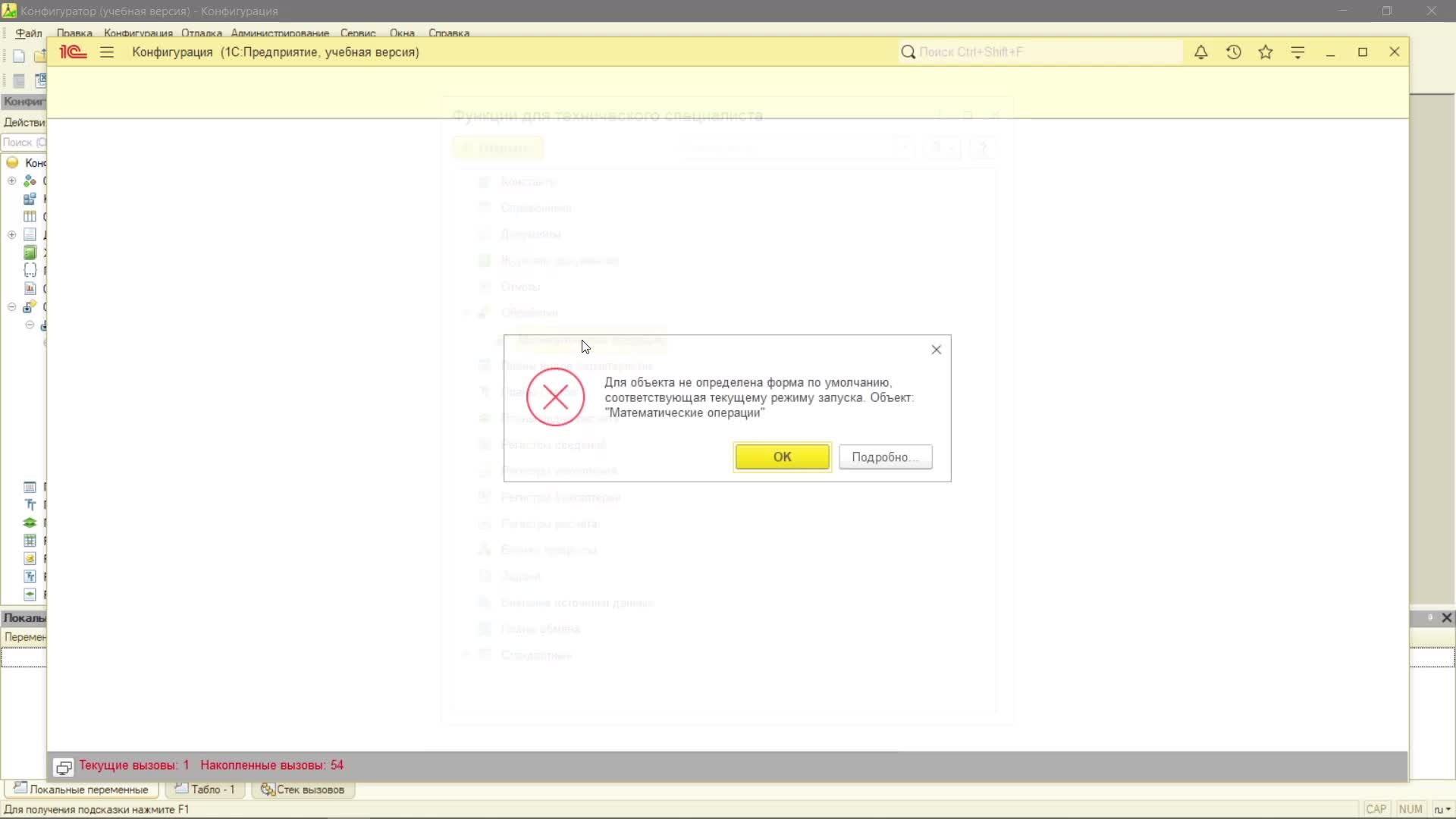Close the error message dialog with X
The width and height of the screenshot is (1456, 819).
936,350
